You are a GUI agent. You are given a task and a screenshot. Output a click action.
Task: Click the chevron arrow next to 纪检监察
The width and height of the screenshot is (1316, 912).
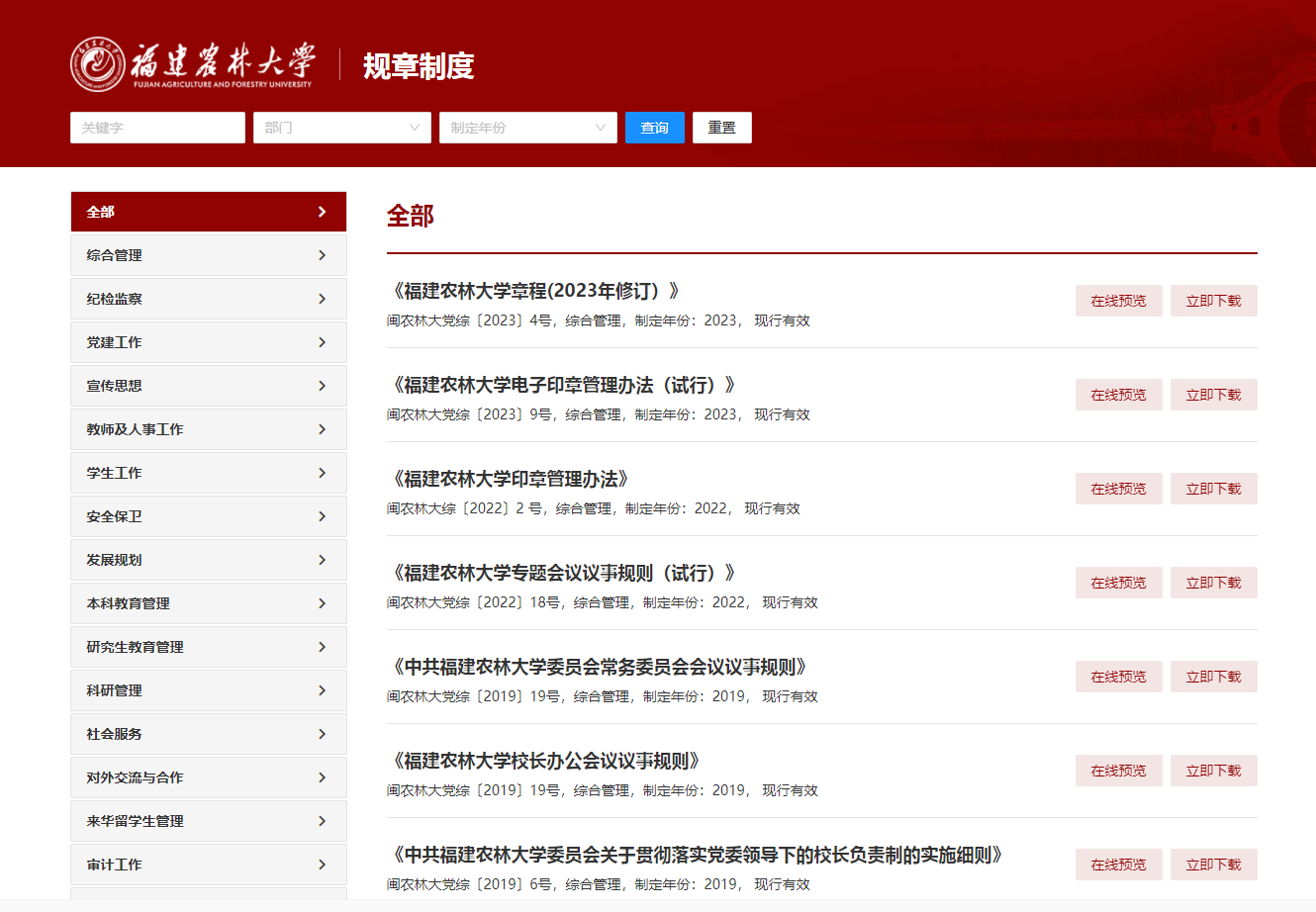(322, 299)
